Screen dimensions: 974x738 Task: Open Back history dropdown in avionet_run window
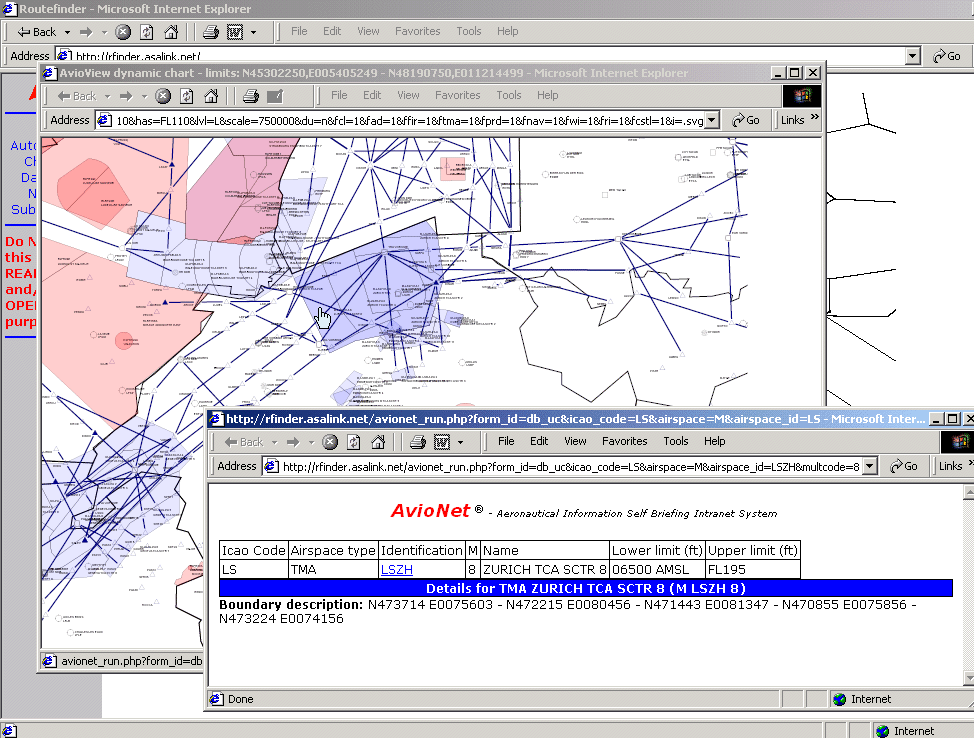point(274,442)
